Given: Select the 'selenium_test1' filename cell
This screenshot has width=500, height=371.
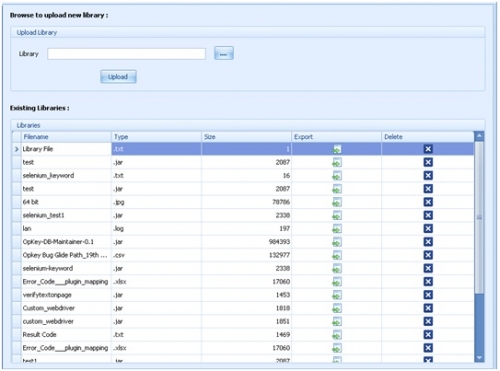Looking at the screenshot, I should [x=66, y=215].
